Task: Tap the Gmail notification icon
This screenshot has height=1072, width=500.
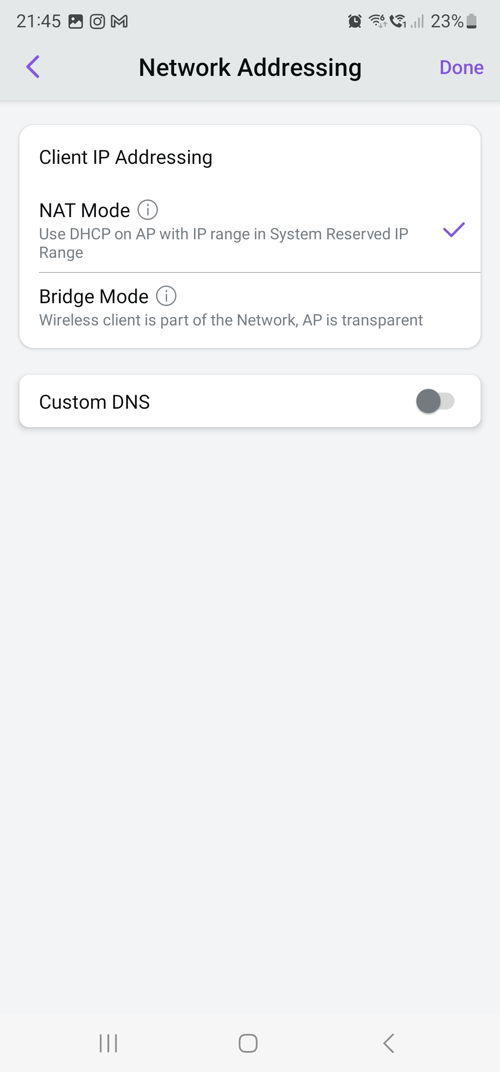Action: pos(119,22)
